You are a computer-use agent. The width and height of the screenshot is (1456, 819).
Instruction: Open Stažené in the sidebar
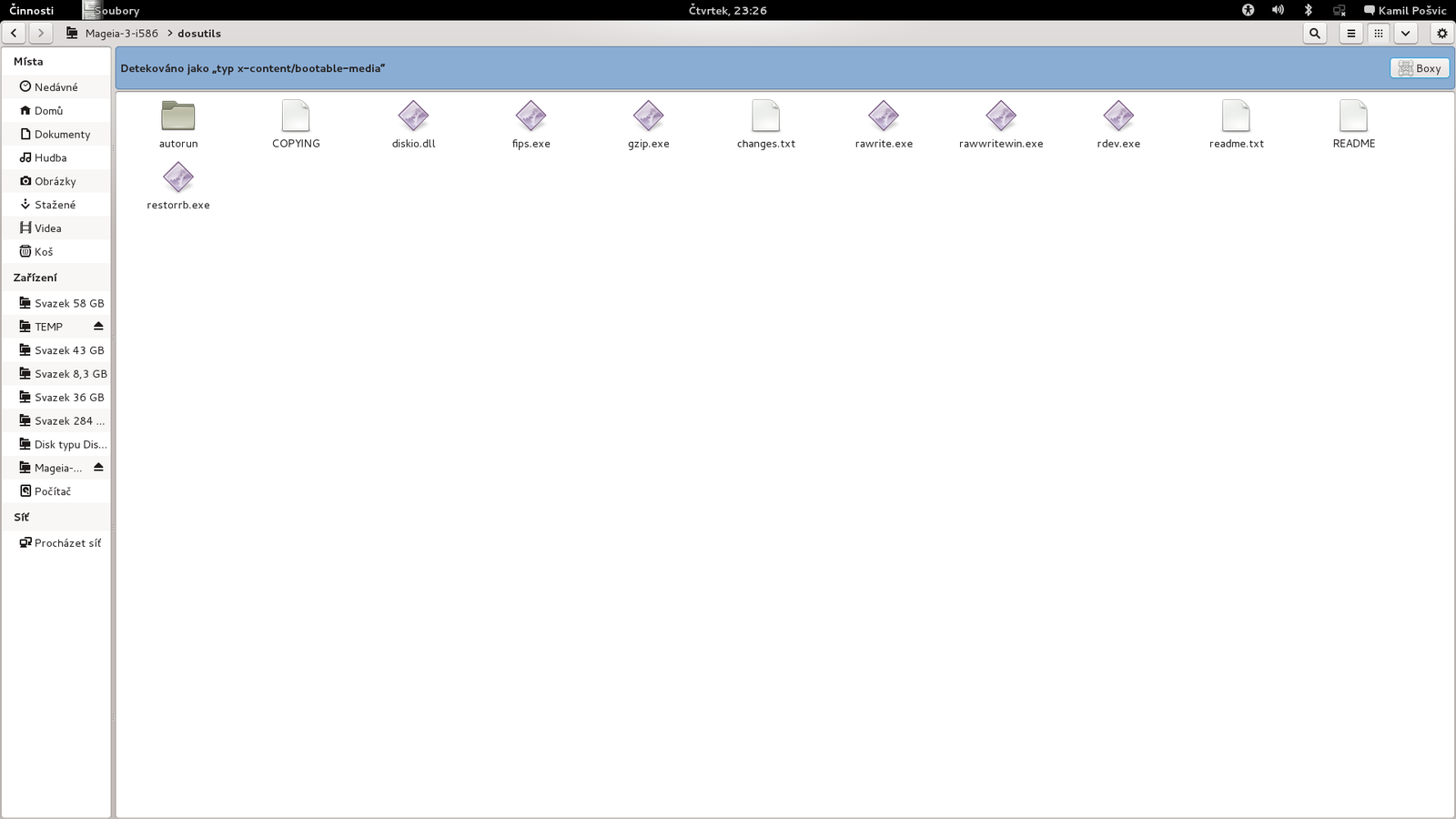[x=56, y=205]
